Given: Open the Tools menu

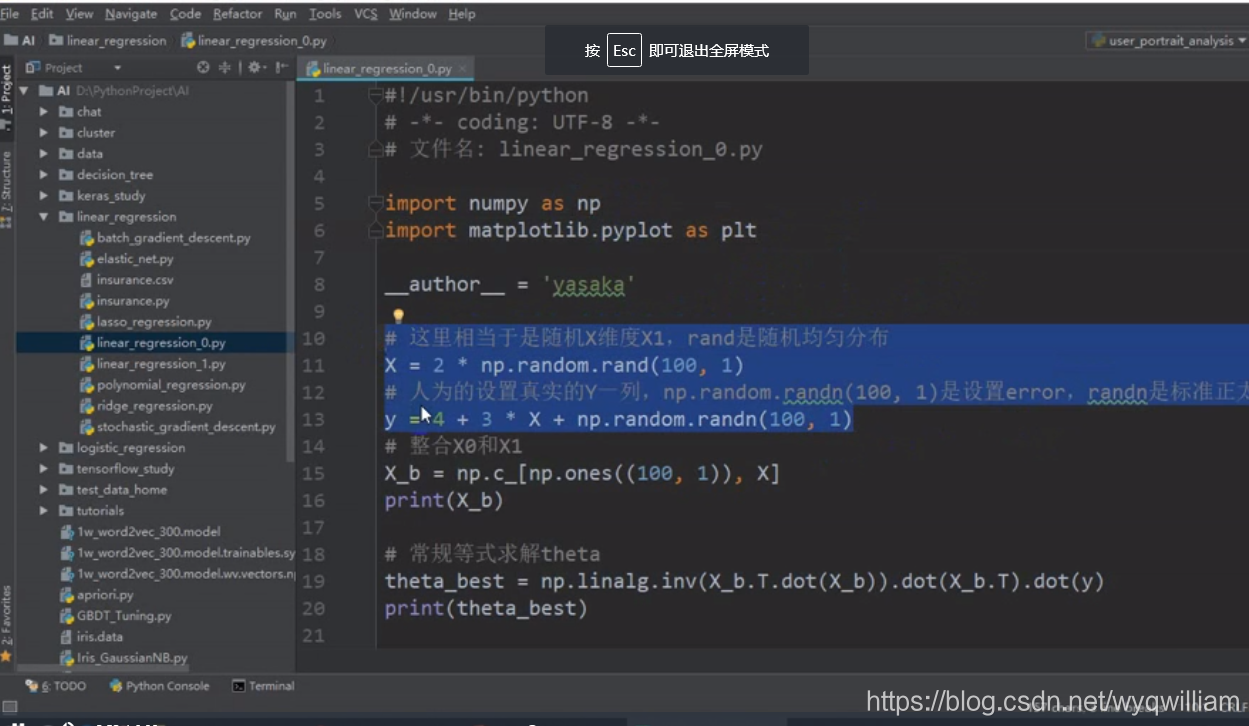Looking at the screenshot, I should tap(325, 14).
